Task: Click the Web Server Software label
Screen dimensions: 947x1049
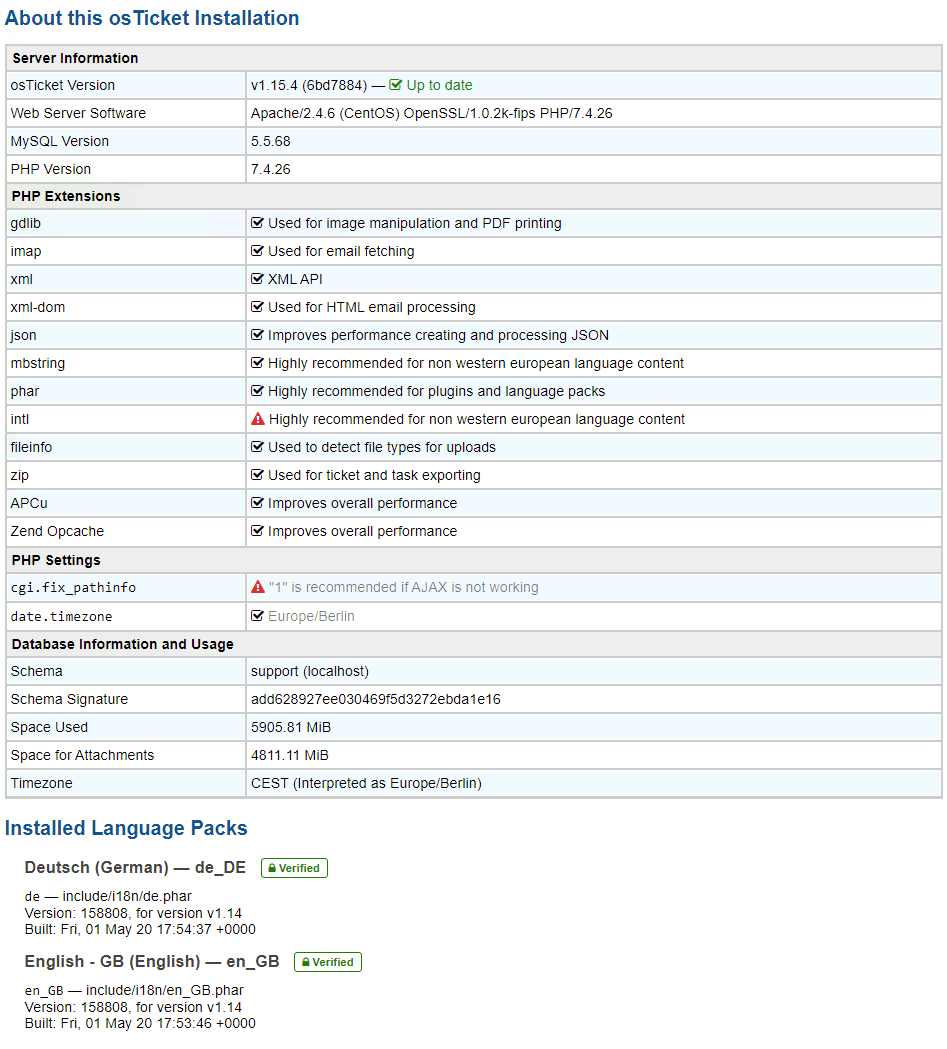Action: pyautogui.click(x=78, y=113)
